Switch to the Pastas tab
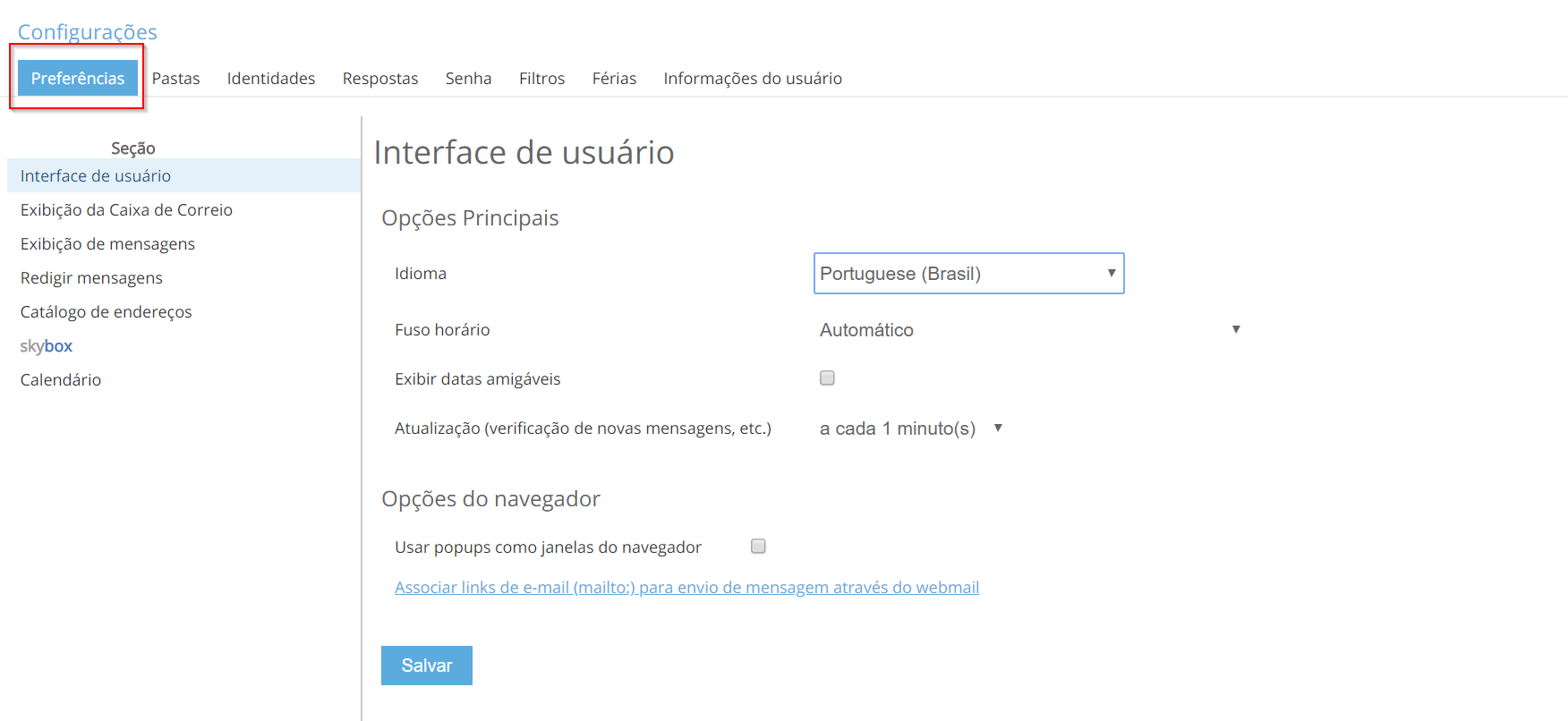Image resolution: width=1568 pixels, height=721 pixels. 175,79
